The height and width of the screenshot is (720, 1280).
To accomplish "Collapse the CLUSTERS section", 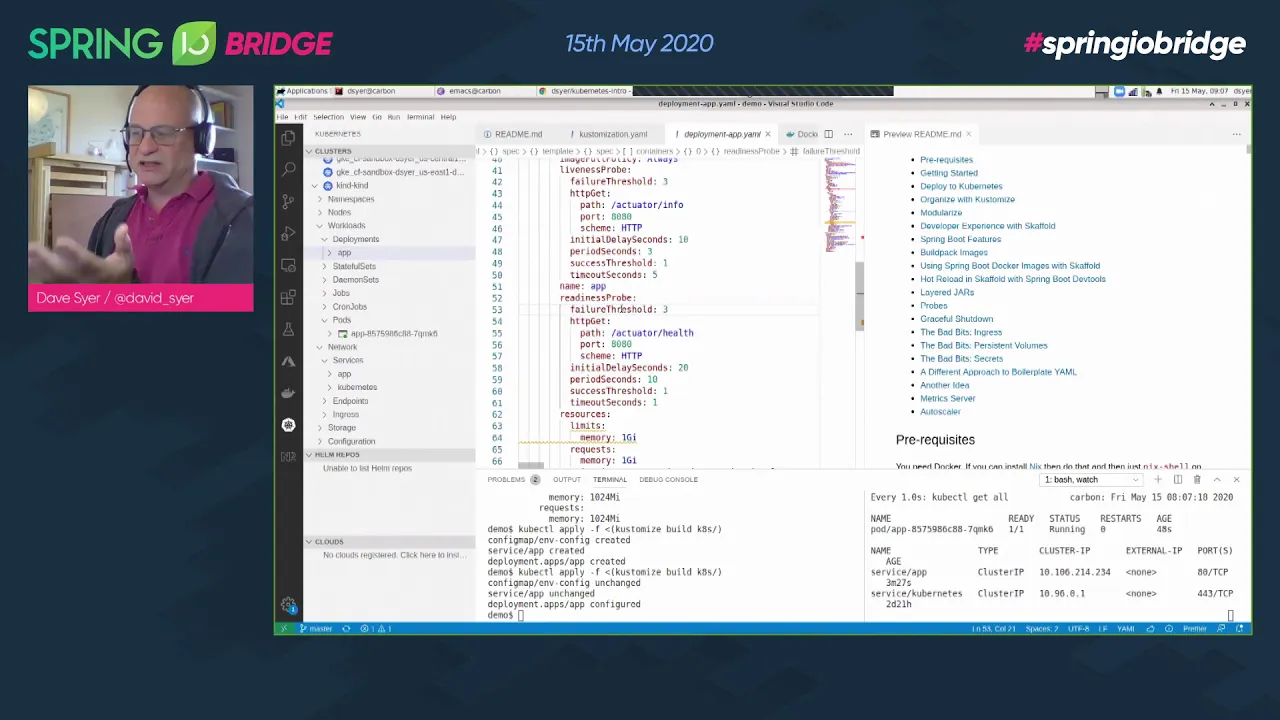I will [x=390, y=151].
